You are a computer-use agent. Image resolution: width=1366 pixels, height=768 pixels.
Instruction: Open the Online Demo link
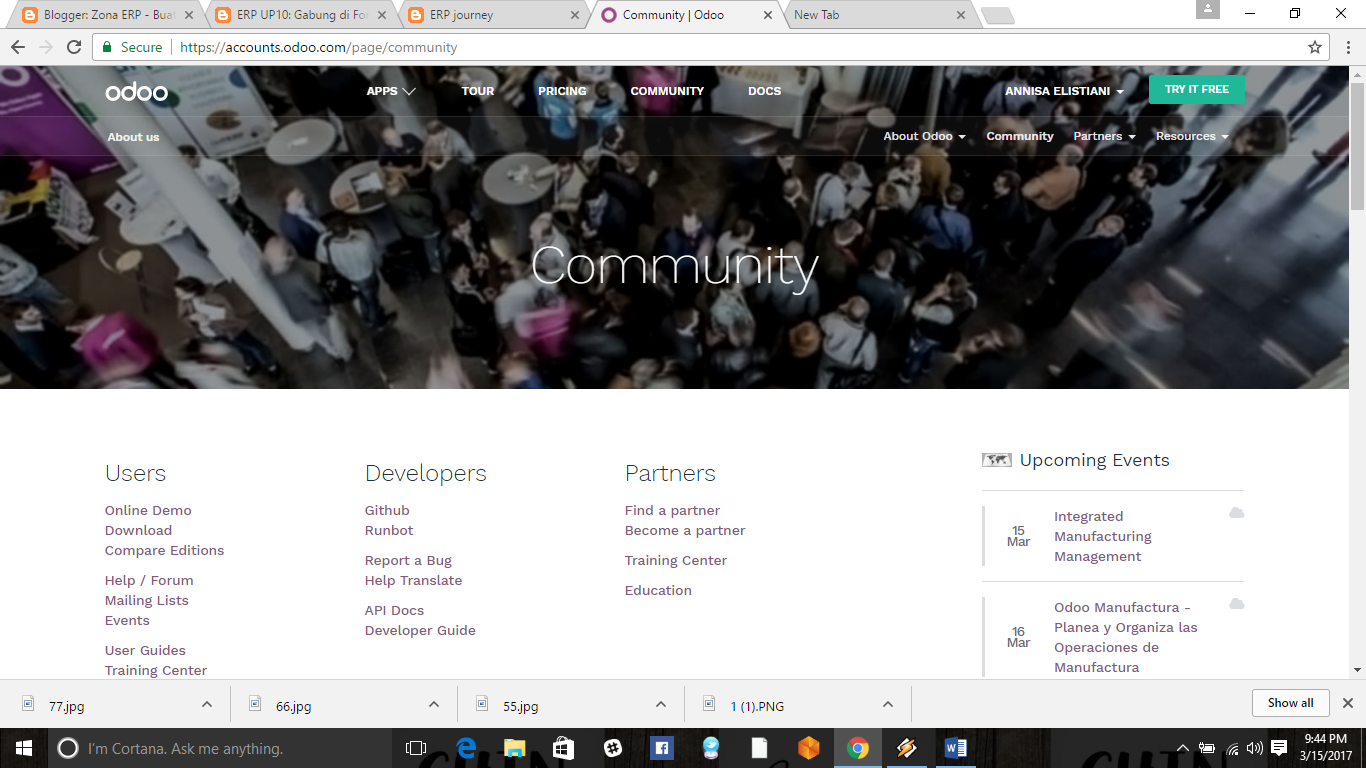point(148,510)
